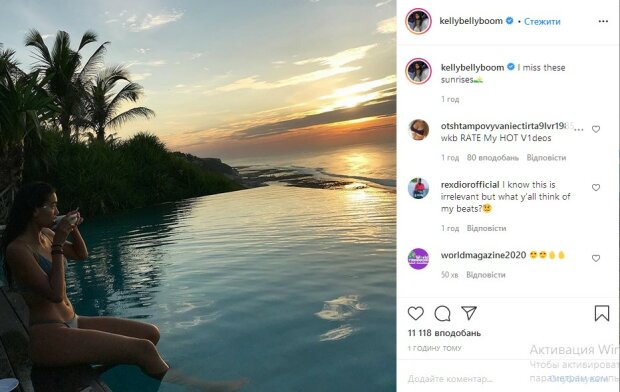The width and height of the screenshot is (620, 392).
Task: Share the post via paper plane icon
Action: [469, 313]
